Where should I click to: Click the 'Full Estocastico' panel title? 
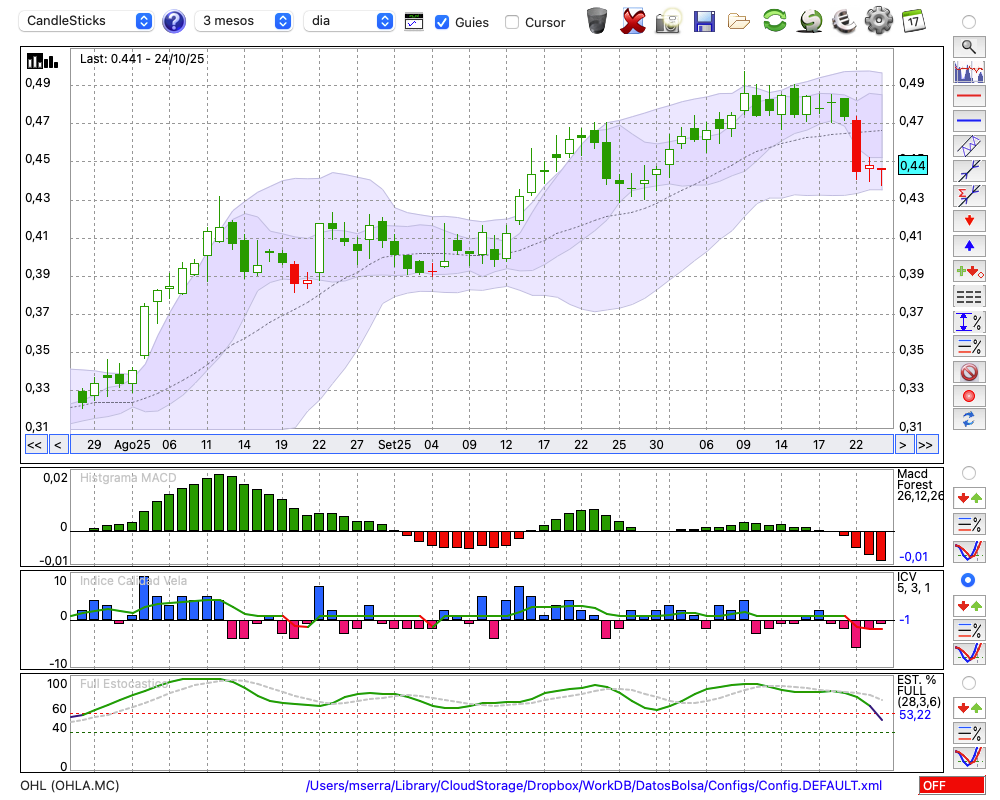click(124, 683)
